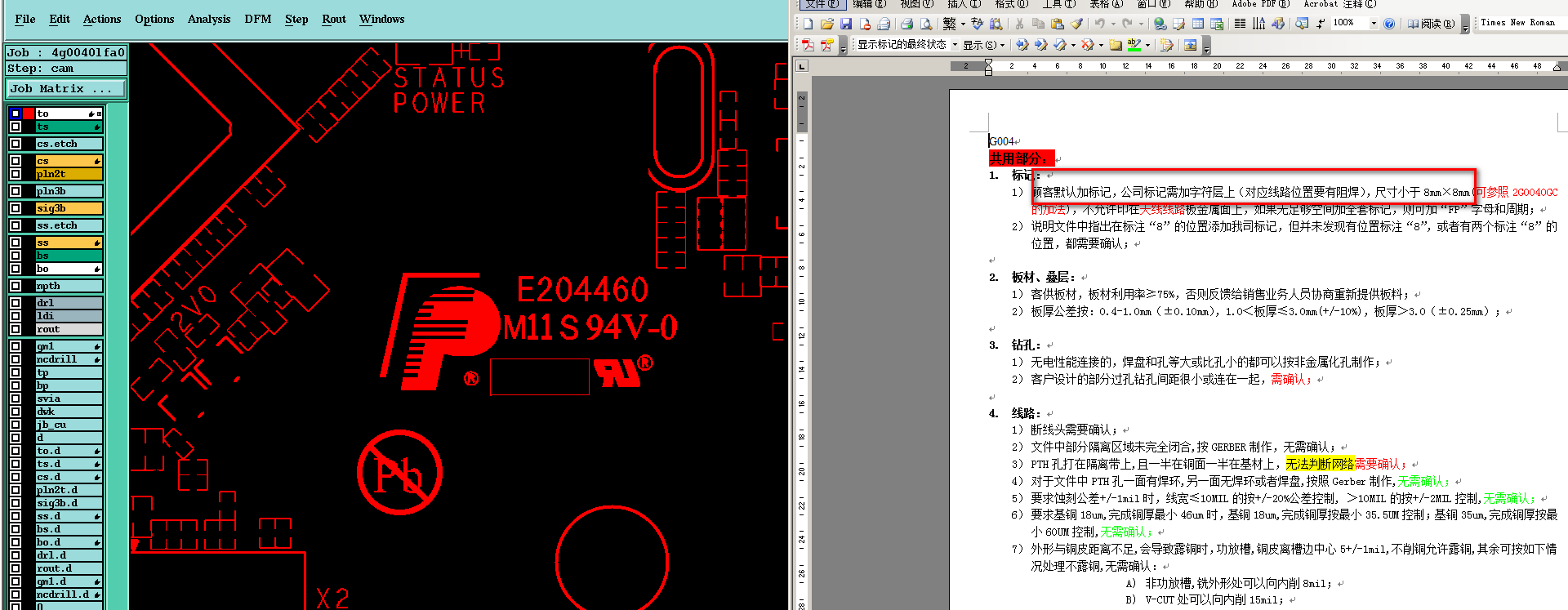Toggle the checkbox for layer 'ts'
Viewport: 1568px width, 610px height.
point(16,127)
